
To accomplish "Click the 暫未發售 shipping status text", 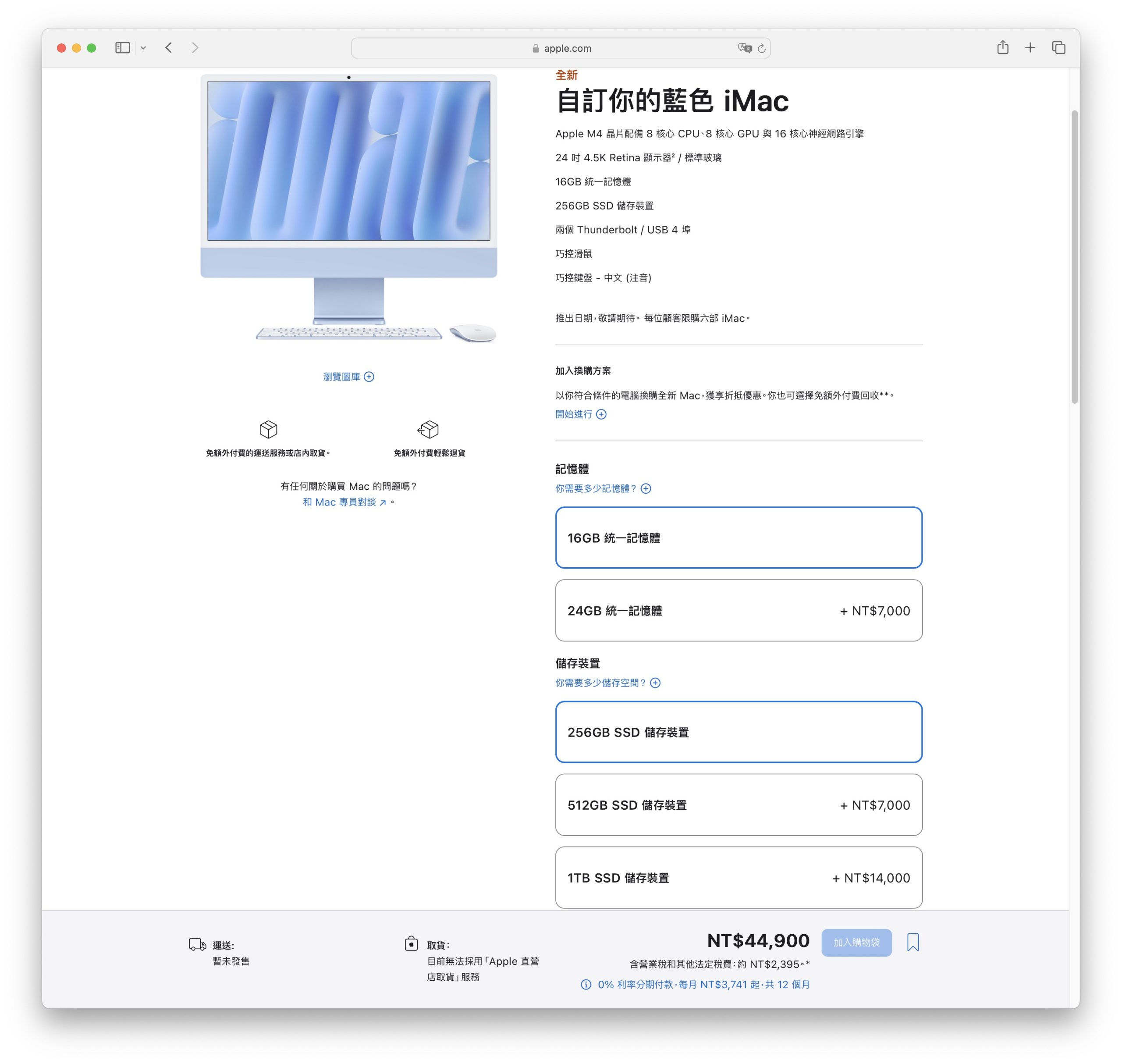I will (x=231, y=961).
